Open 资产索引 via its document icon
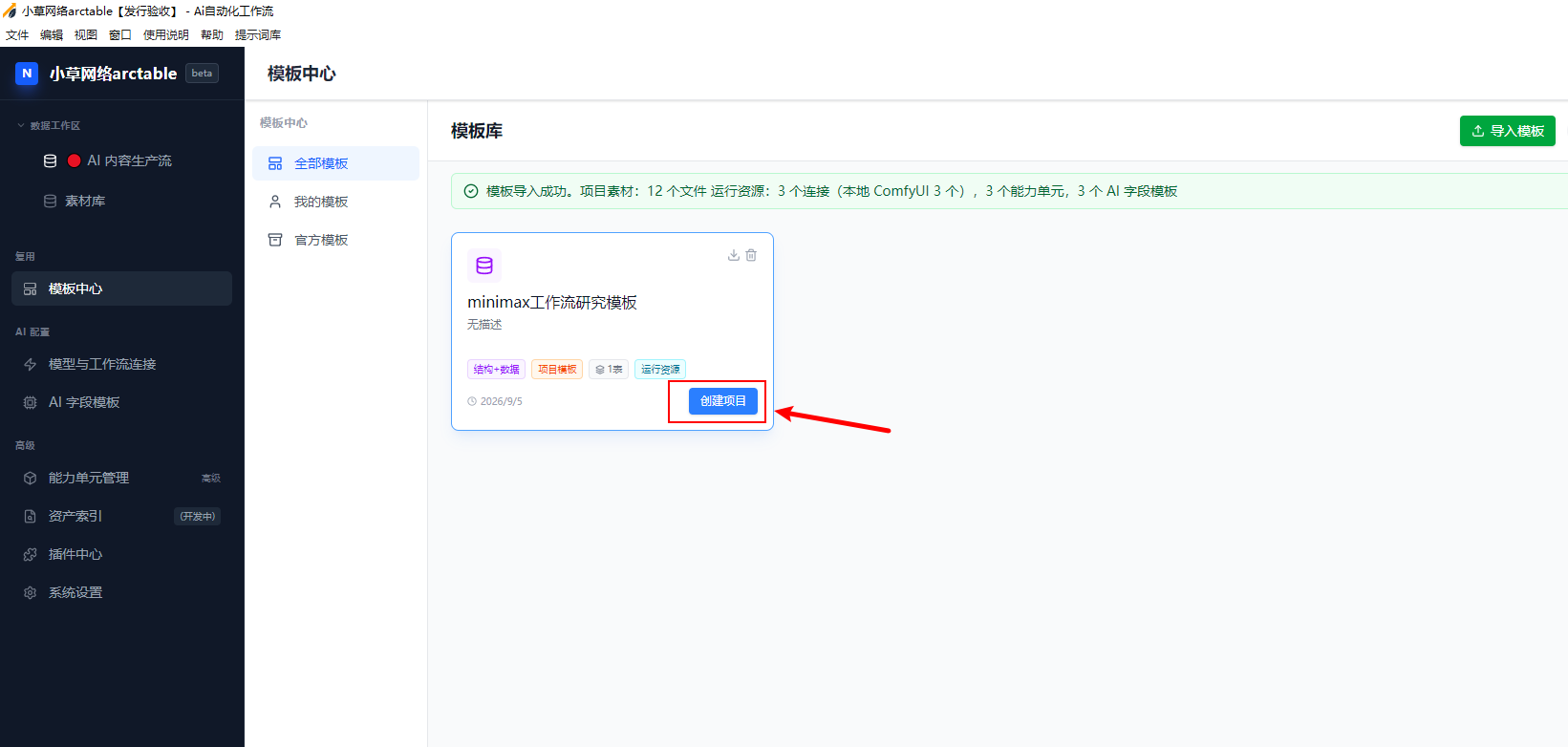 (x=31, y=516)
